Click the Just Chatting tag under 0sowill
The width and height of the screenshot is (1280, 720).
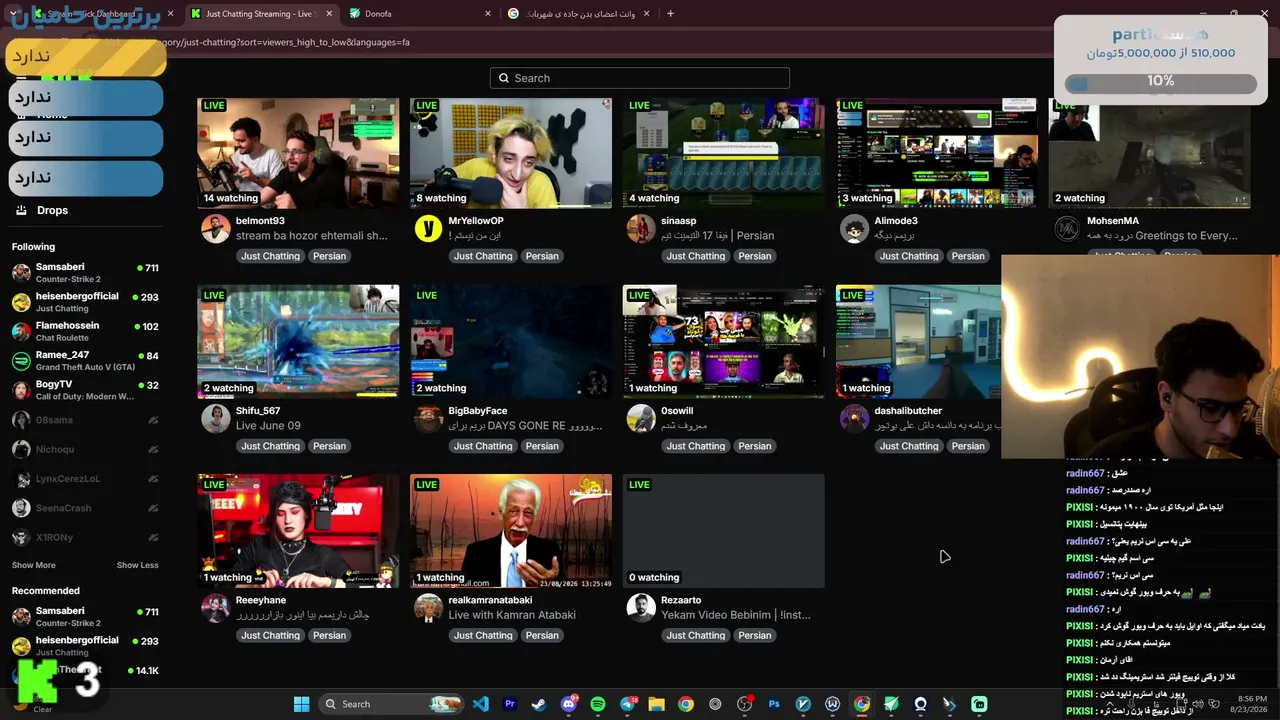coord(696,446)
